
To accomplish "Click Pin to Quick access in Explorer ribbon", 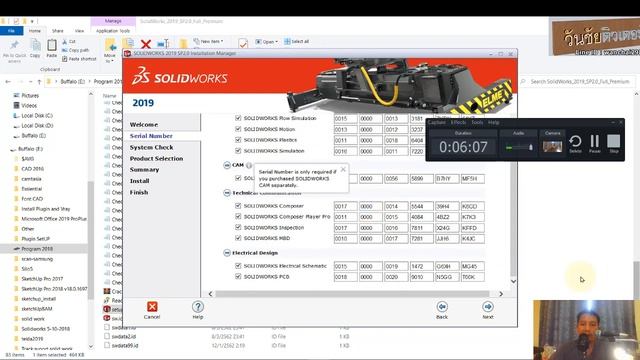I will pos(14,51).
